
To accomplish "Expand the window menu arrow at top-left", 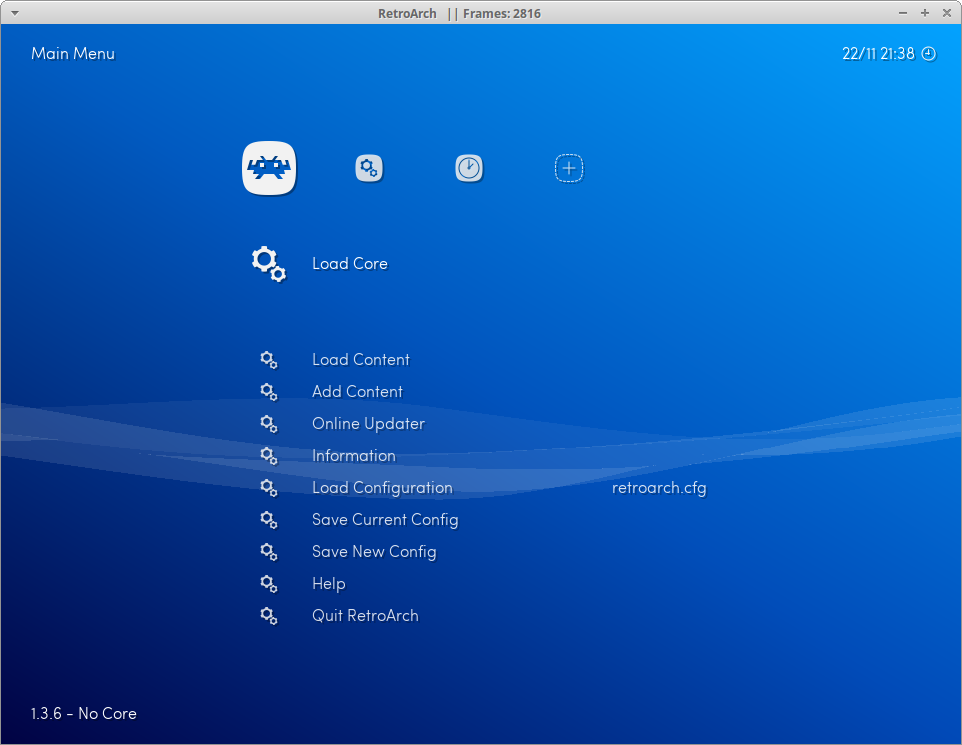I will [x=13, y=13].
